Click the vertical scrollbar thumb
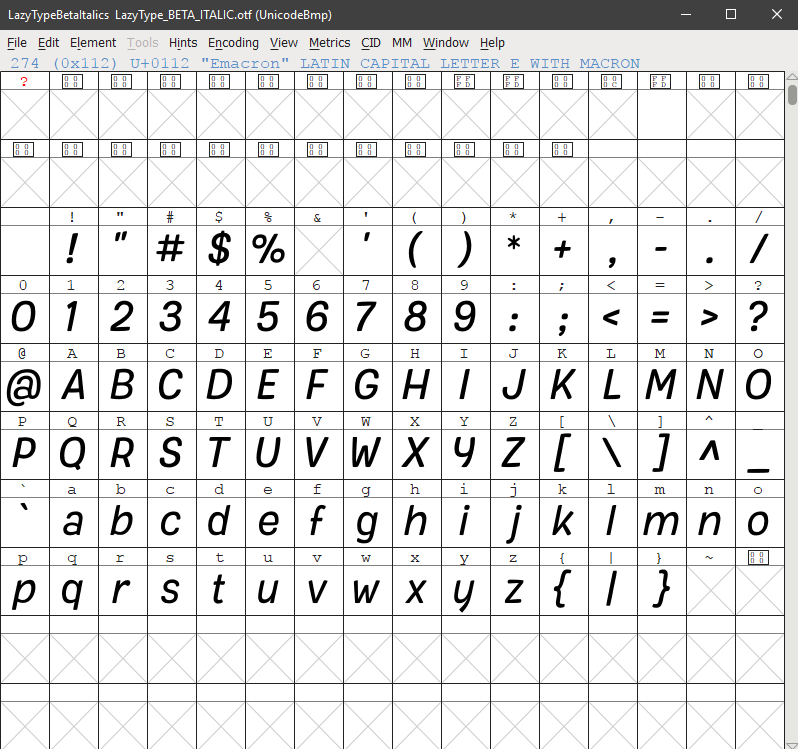Viewport: 798px width, 749px height. coord(792,95)
